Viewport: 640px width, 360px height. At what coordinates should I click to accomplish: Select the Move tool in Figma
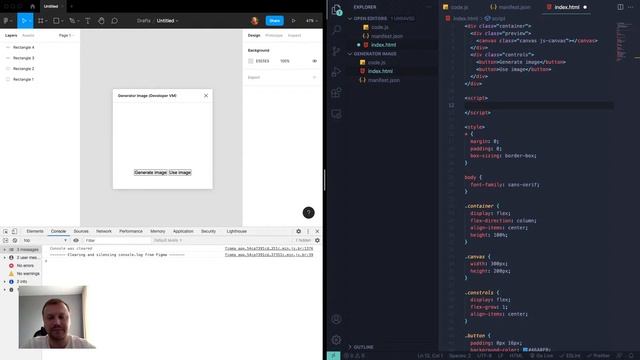(x=23, y=20)
